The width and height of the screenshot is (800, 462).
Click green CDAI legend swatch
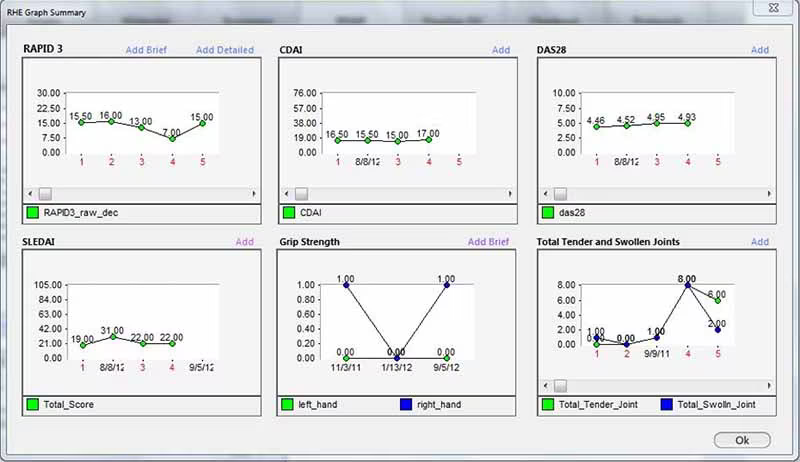click(289, 213)
